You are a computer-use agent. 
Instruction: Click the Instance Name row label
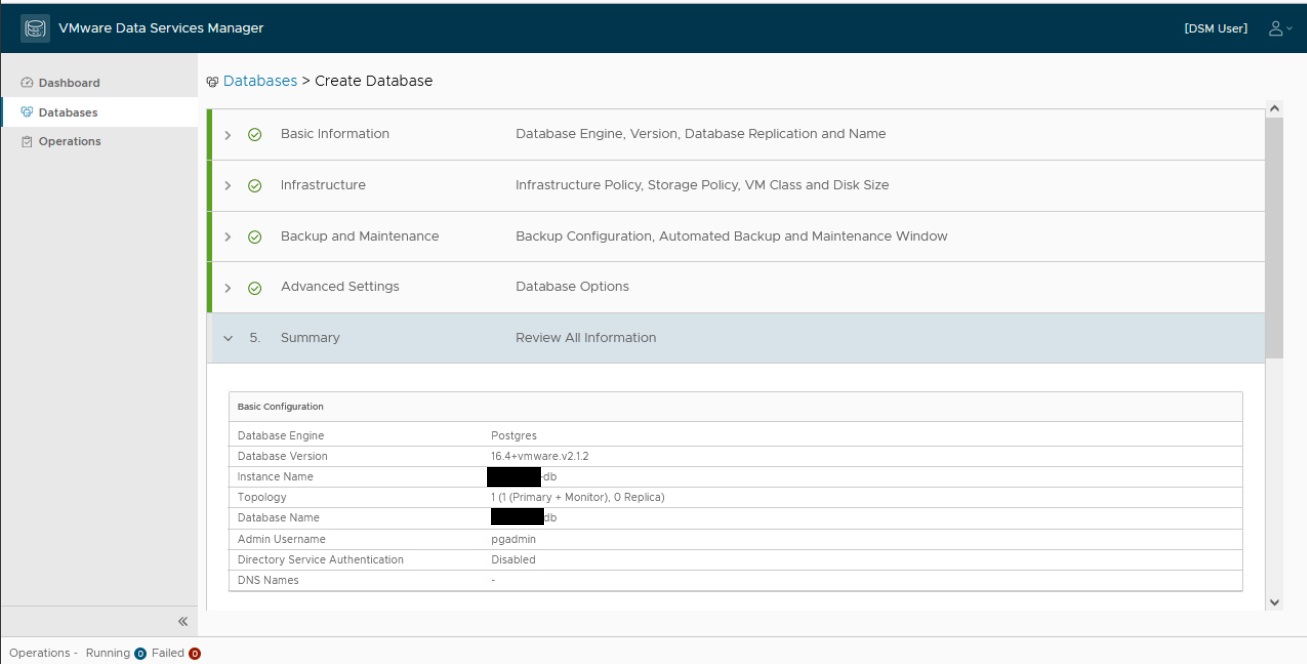point(275,477)
